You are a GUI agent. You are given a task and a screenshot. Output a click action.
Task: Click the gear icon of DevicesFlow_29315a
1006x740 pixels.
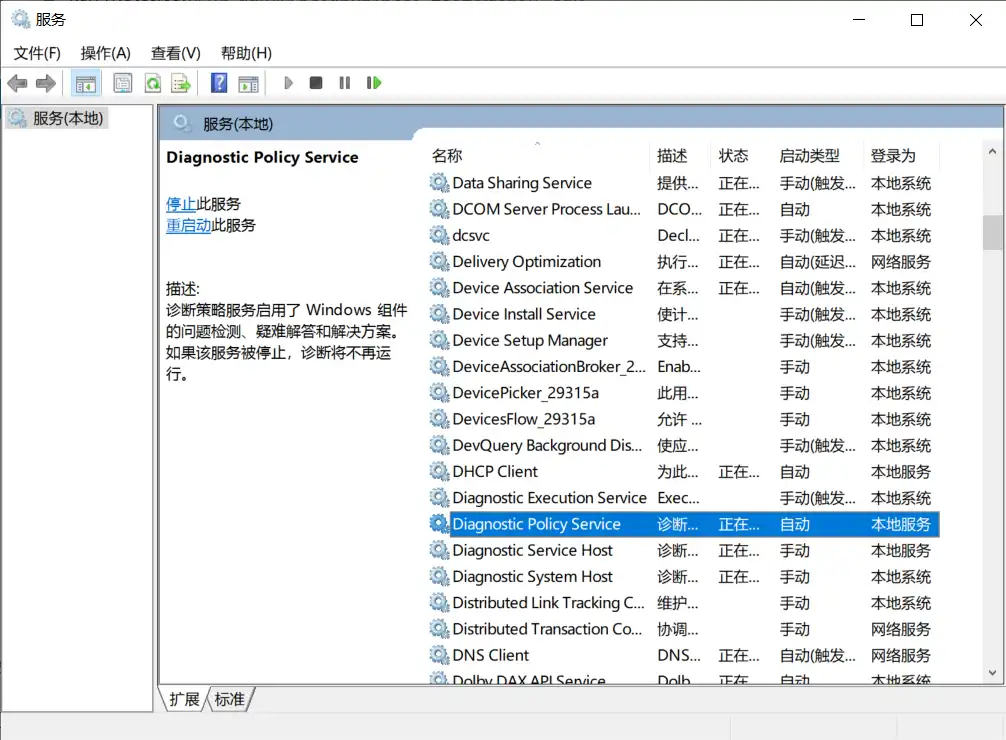pyautogui.click(x=439, y=419)
